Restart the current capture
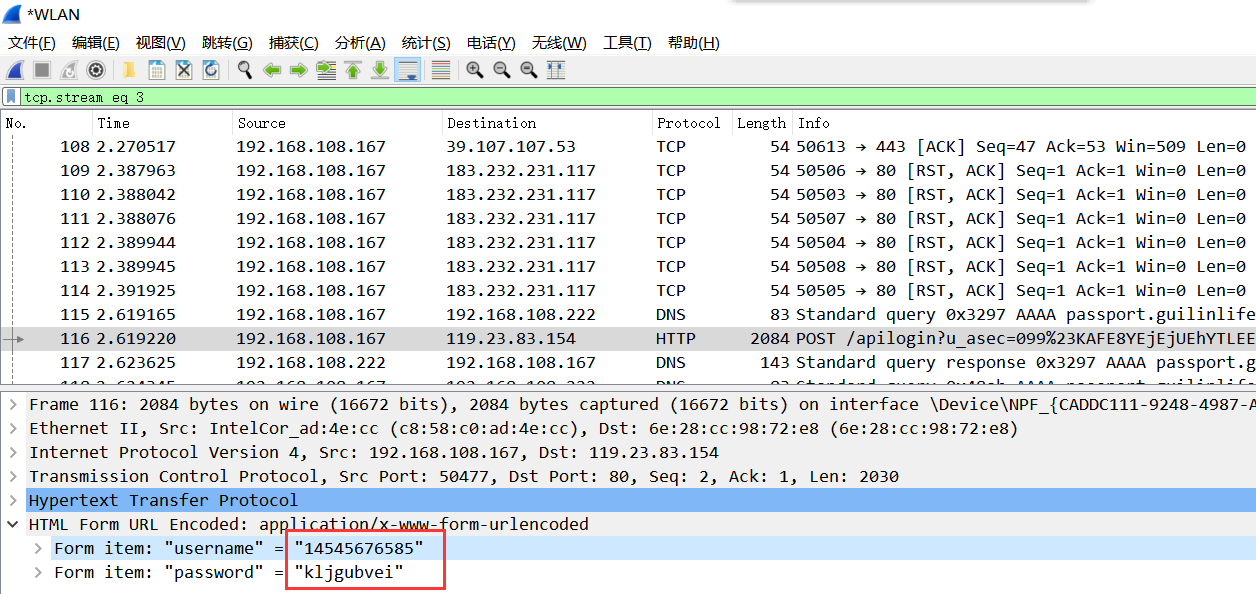Screen dimensions: 1256x594 [x=69, y=70]
